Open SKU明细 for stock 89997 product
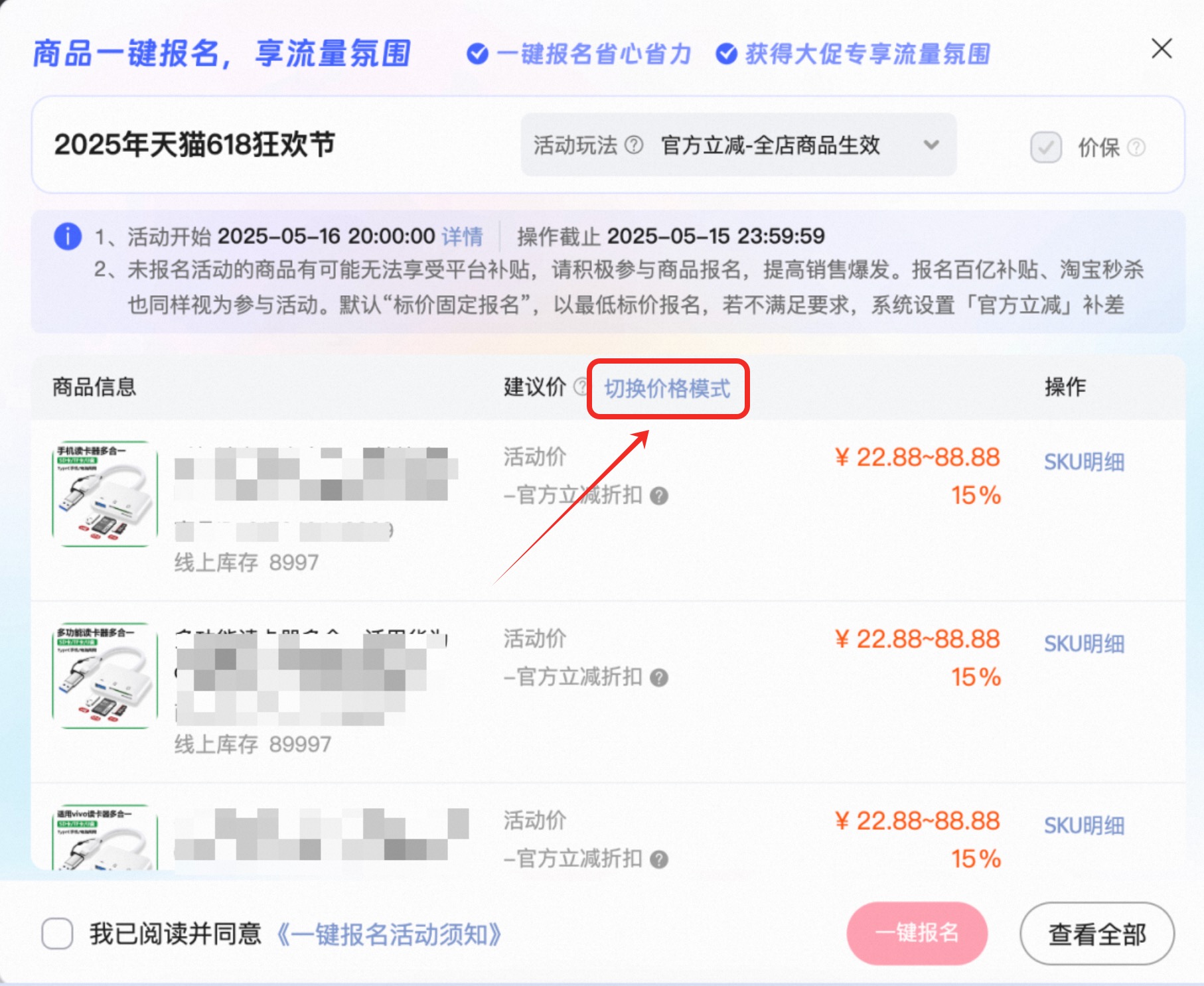This screenshot has width=1204, height=986. click(x=1084, y=644)
